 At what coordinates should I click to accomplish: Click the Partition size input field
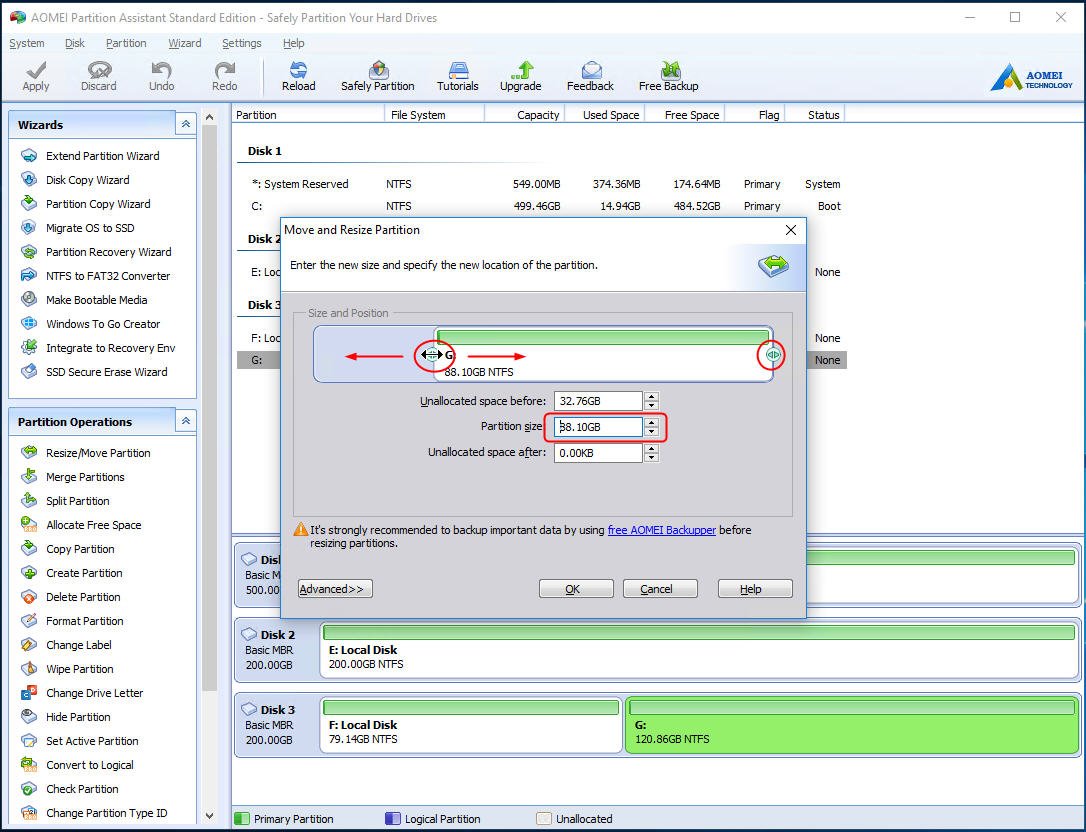click(x=598, y=427)
